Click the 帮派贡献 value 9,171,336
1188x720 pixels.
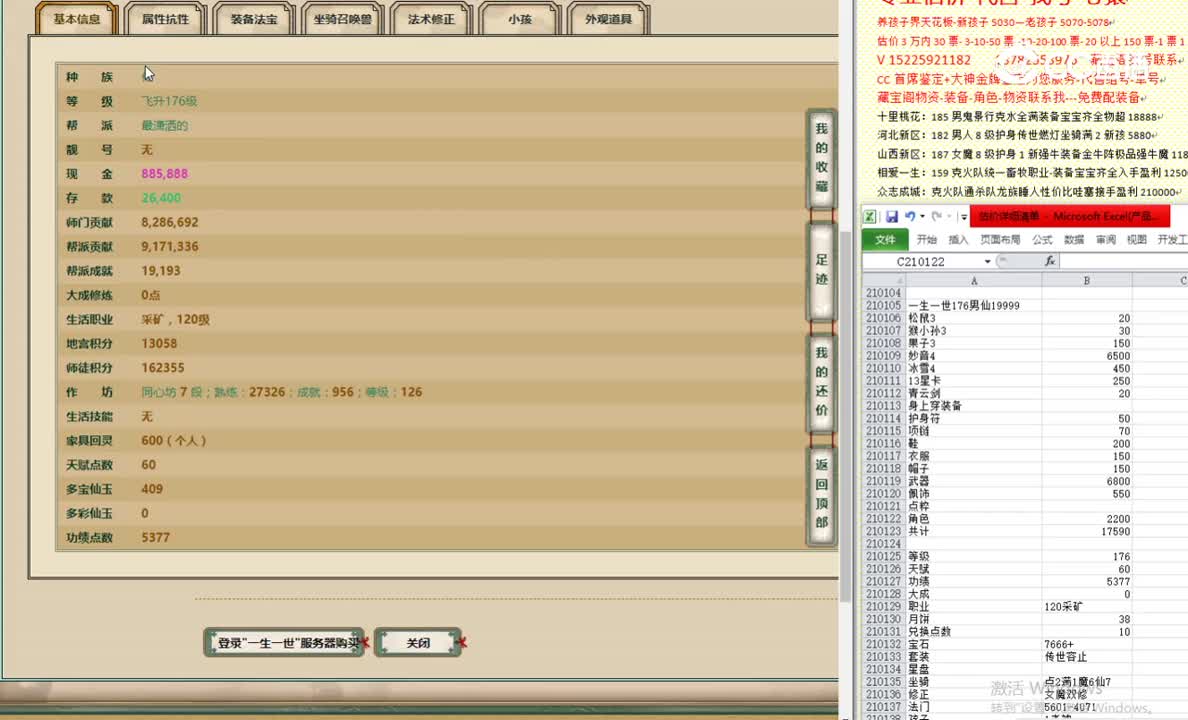click(x=170, y=246)
